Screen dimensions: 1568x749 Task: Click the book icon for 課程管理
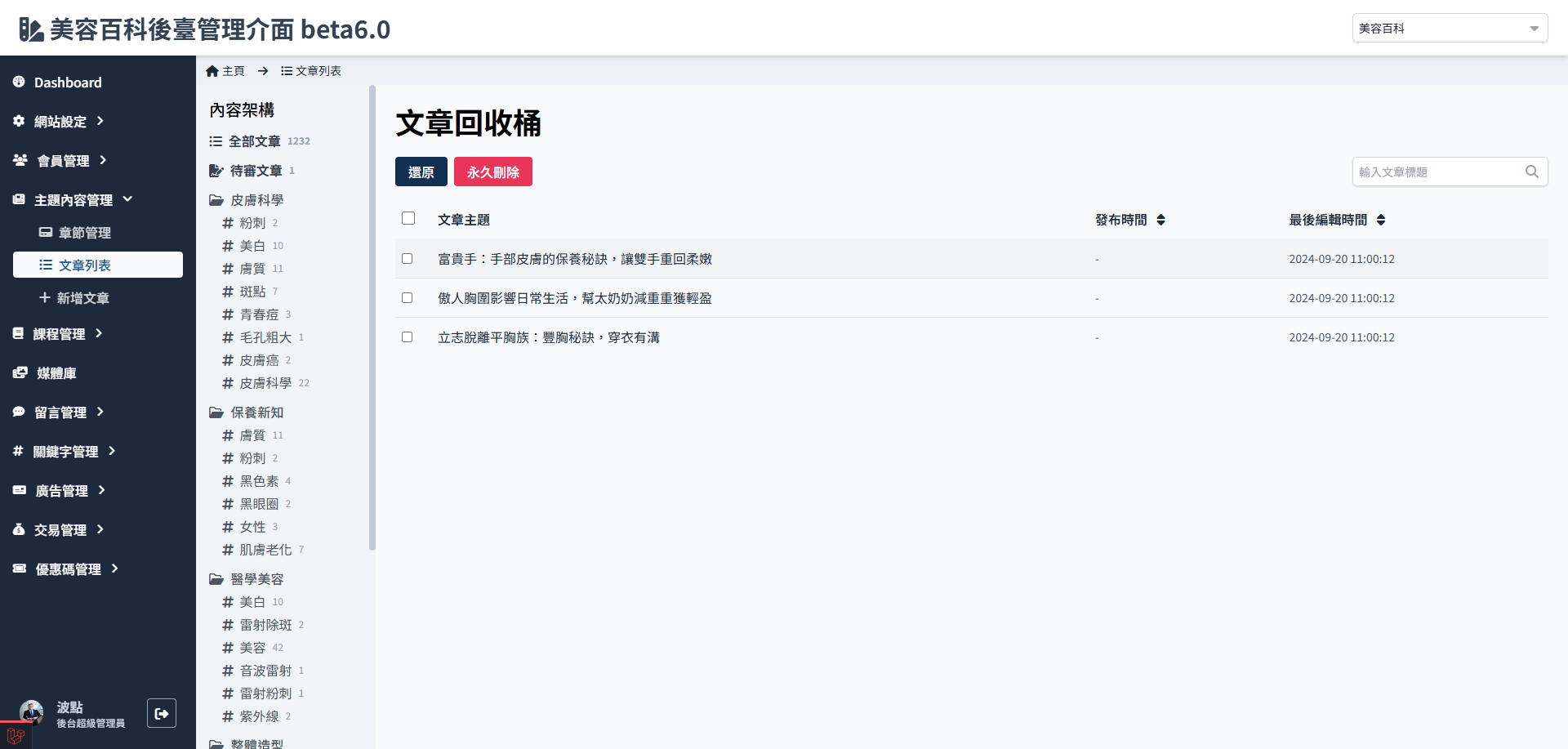coord(18,333)
